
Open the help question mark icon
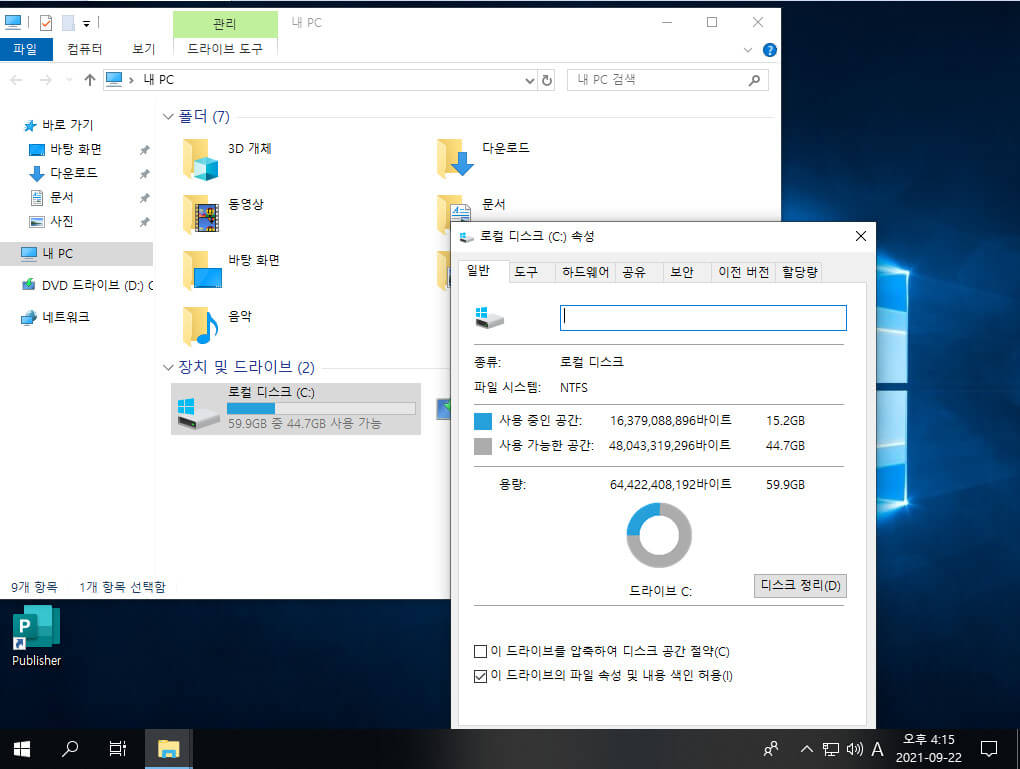769,50
